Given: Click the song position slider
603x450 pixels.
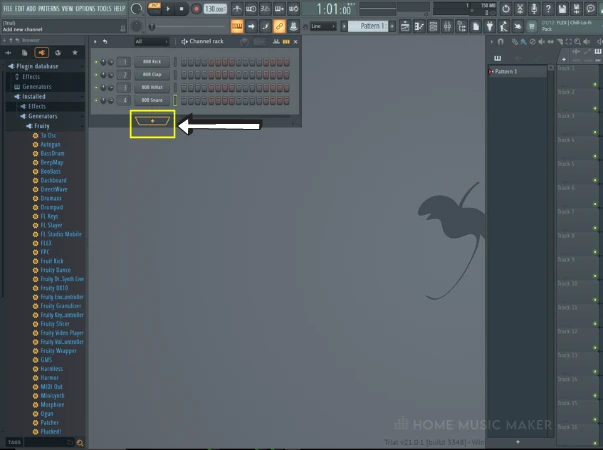Looking at the screenshot, I should tap(188, 26).
